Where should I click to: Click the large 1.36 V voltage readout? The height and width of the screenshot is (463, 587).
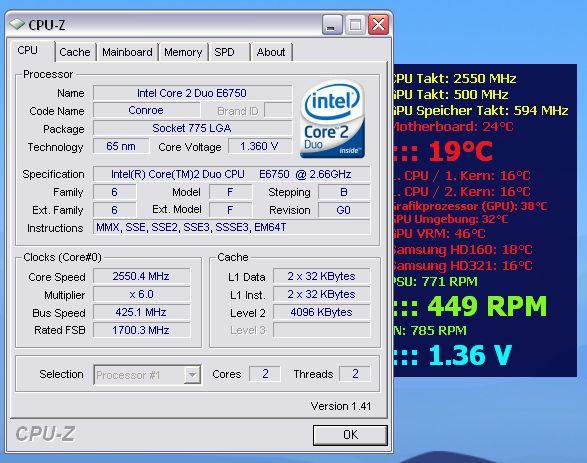[452, 355]
